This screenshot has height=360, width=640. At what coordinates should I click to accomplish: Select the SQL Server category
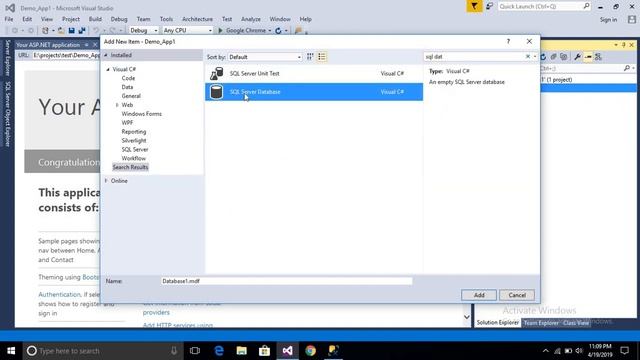(x=135, y=149)
